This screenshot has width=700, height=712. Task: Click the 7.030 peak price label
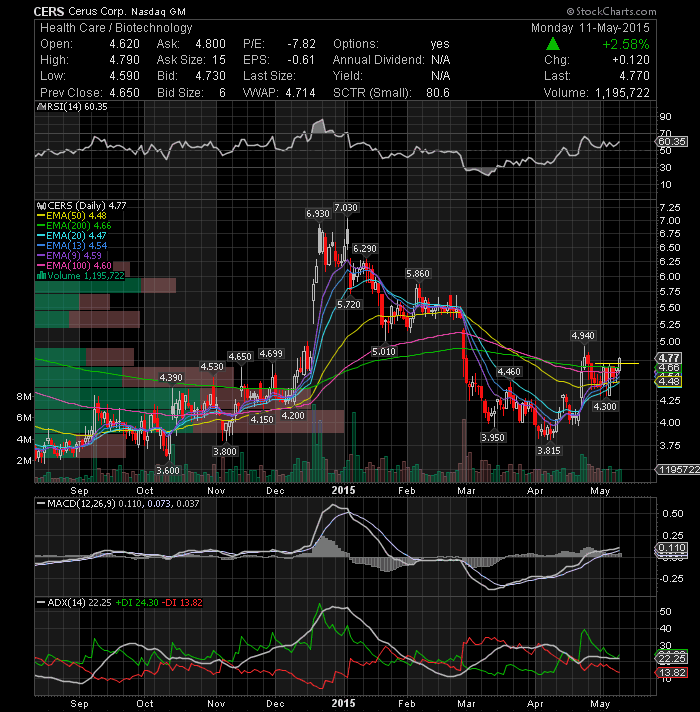(346, 208)
